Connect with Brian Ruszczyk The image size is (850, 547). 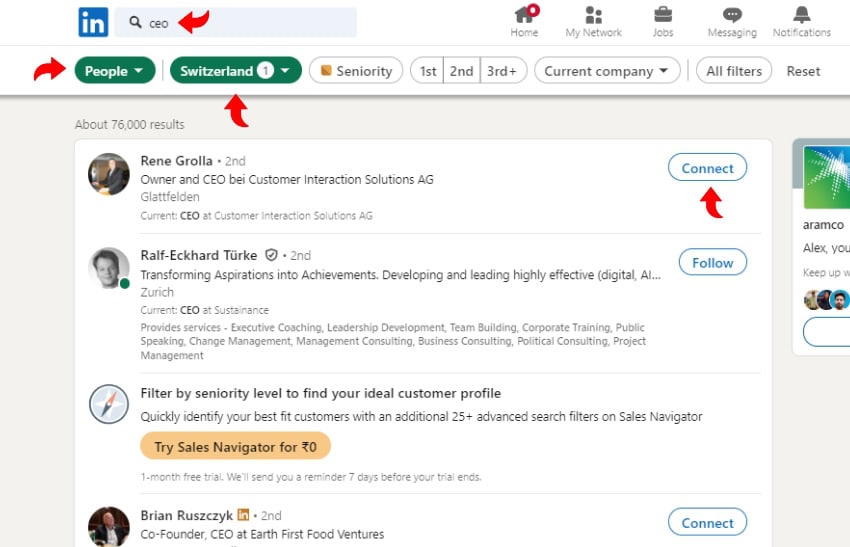(707, 522)
